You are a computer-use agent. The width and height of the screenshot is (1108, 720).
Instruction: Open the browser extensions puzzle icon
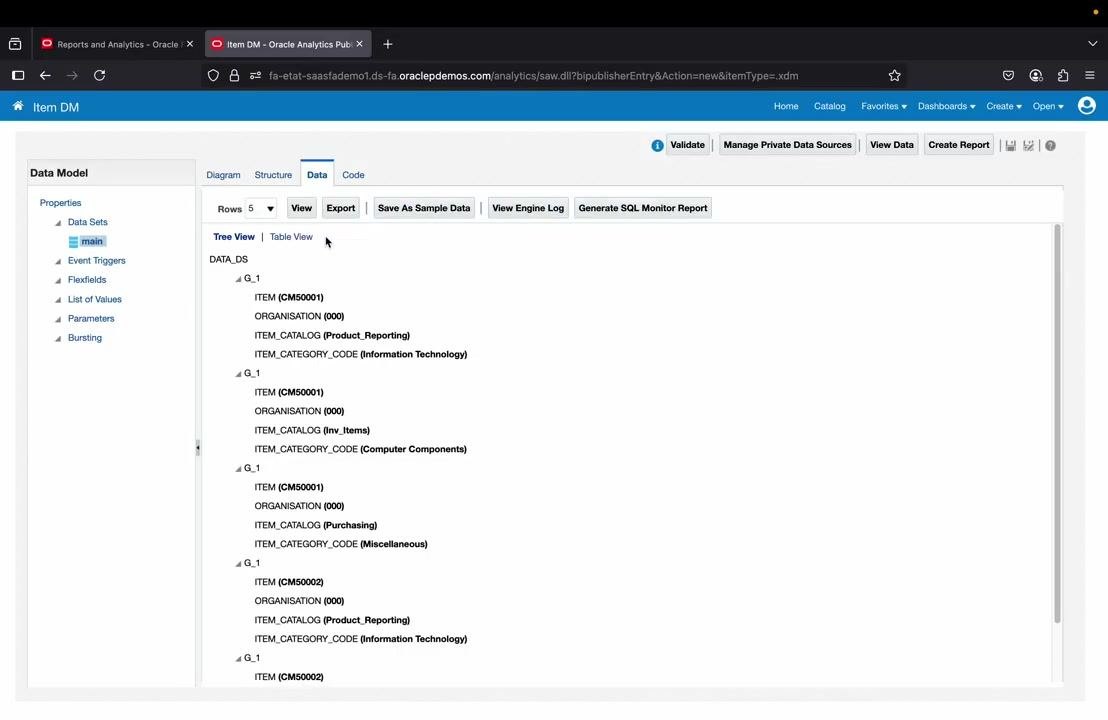[1063, 76]
